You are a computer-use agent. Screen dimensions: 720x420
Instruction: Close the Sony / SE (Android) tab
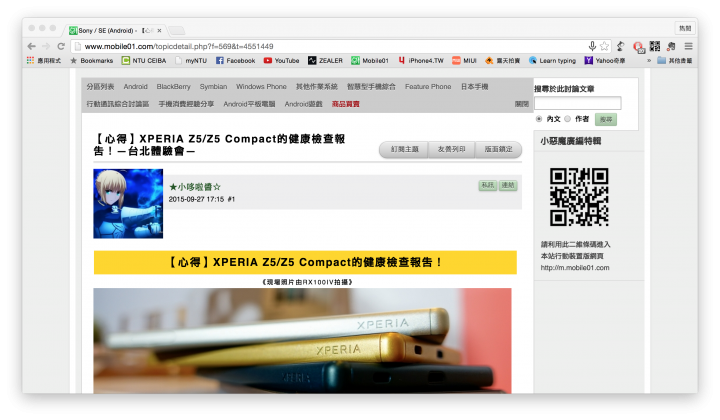point(159,30)
